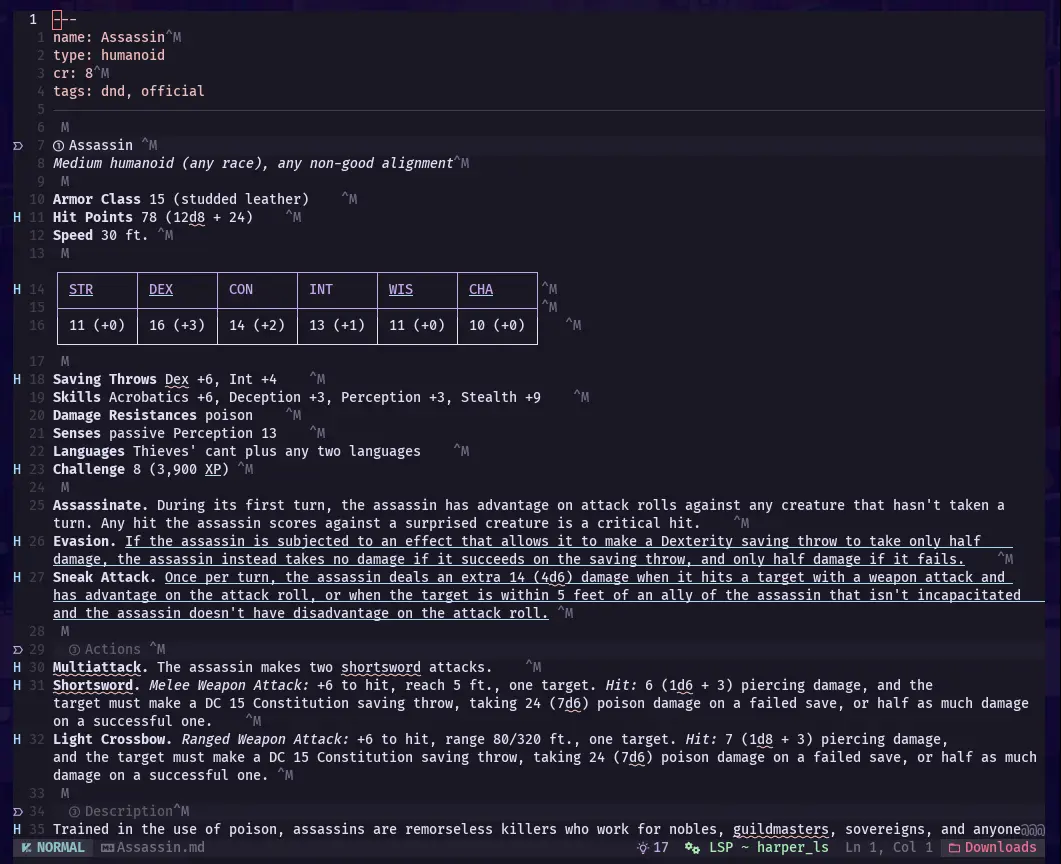Click the underlined DEX table header
The width and height of the screenshot is (1061, 864).
pos(161,289)
